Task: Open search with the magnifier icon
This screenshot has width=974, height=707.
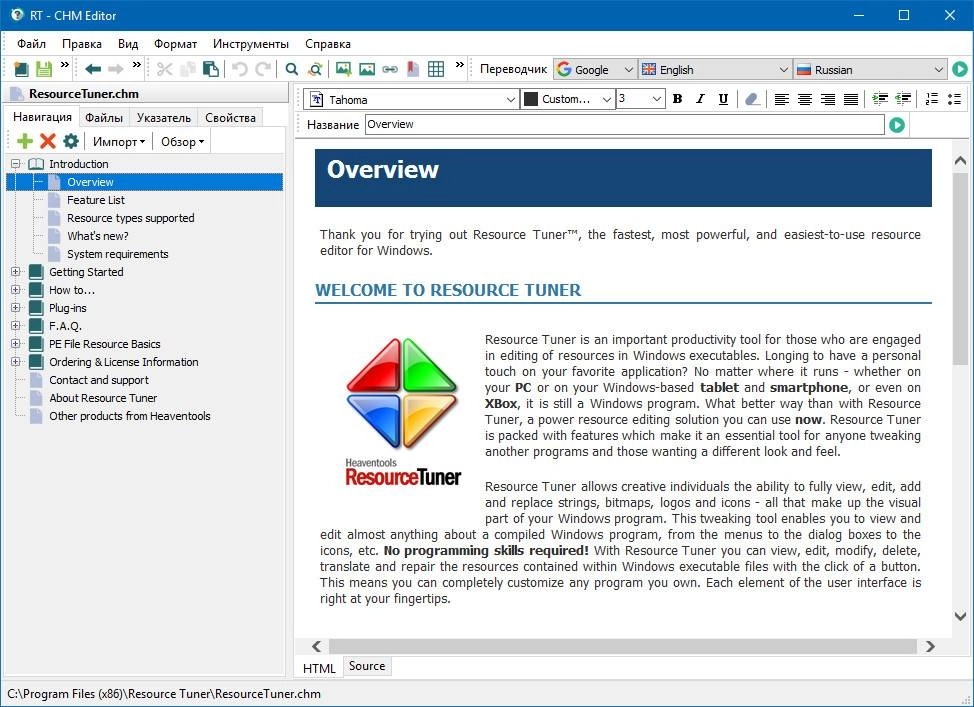Action: (291, 69)
